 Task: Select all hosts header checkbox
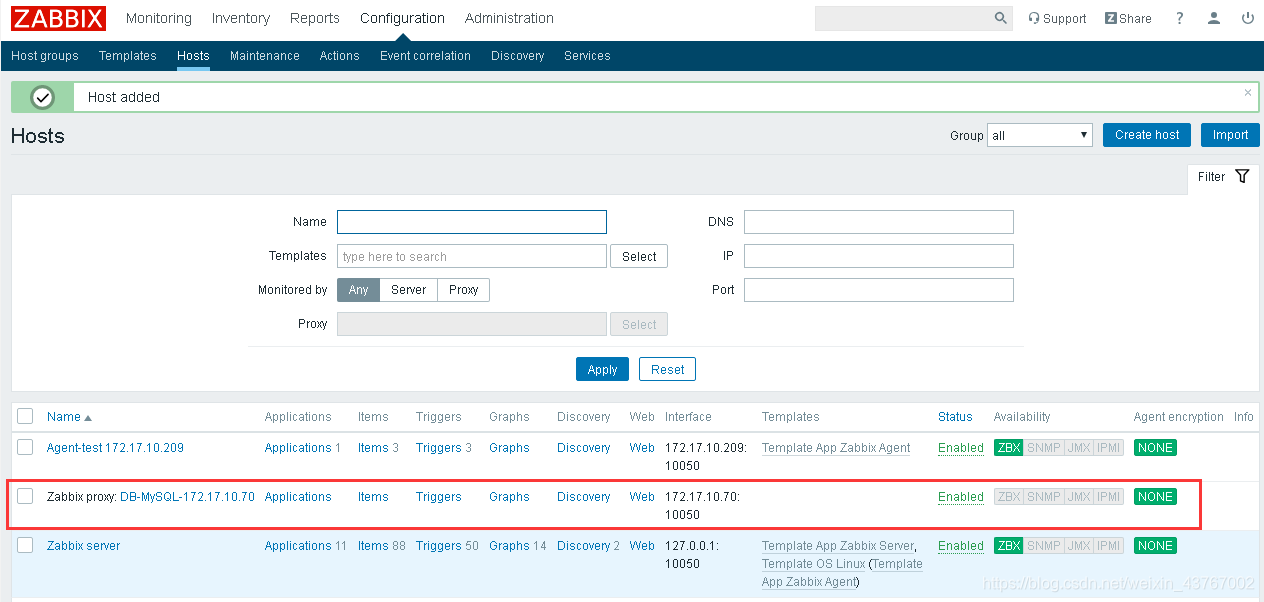click(x=25, y=417)
